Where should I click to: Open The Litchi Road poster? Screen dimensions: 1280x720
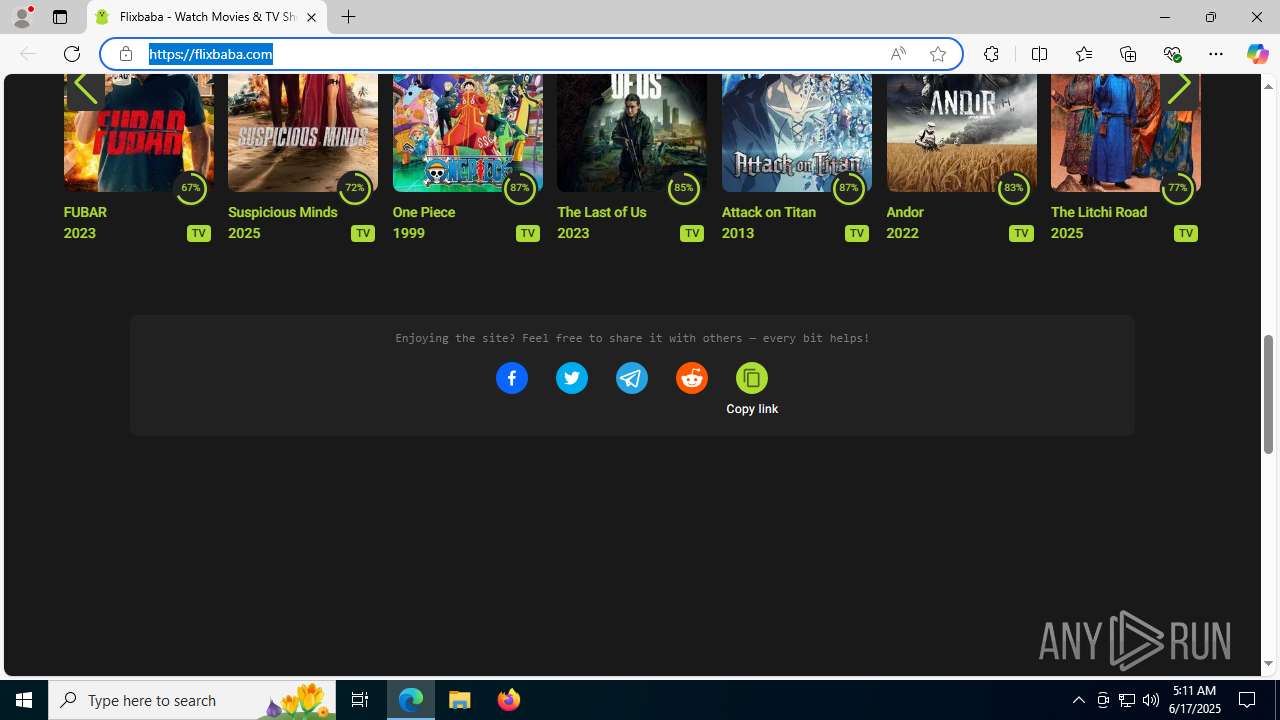(1125, 132)
